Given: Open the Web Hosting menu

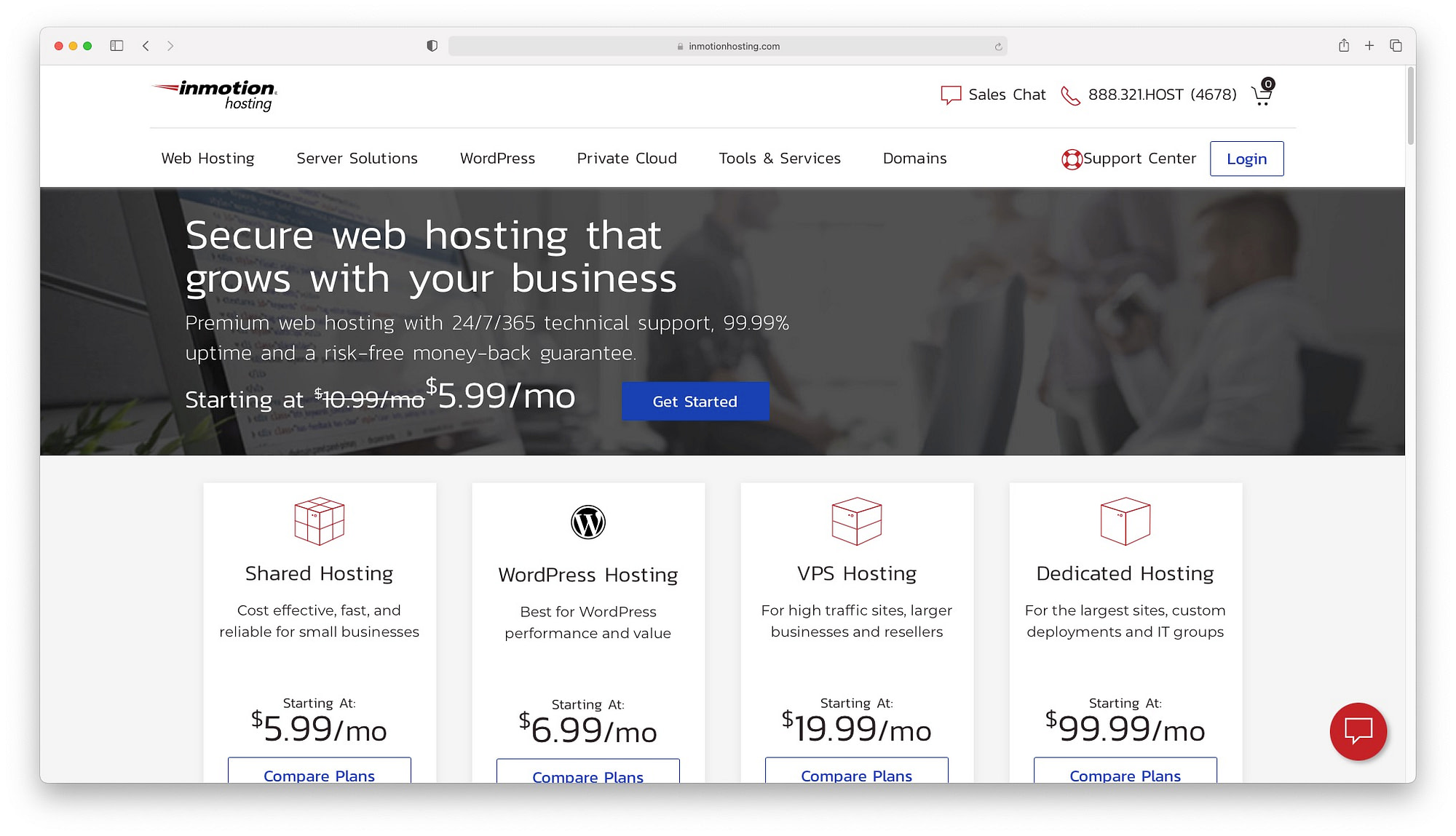Looking at the screenshot, I should click(x=208, y=159).
